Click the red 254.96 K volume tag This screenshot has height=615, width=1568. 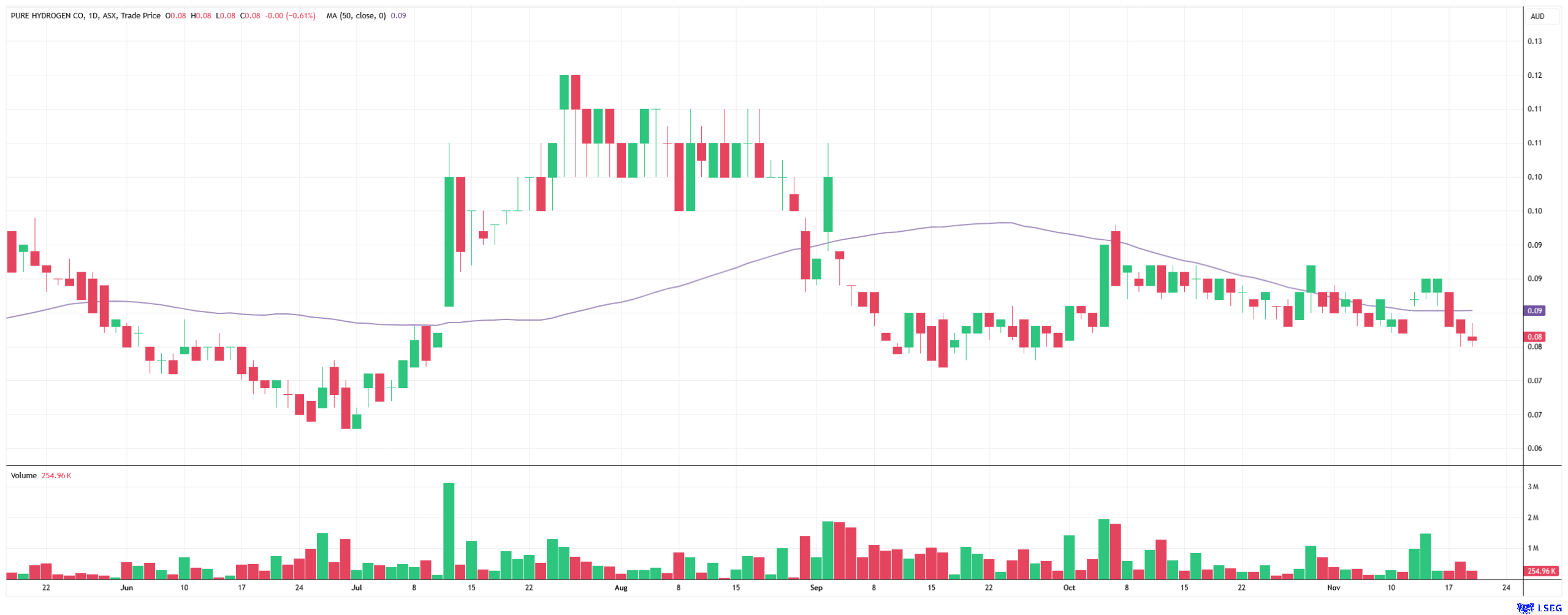1541,571
